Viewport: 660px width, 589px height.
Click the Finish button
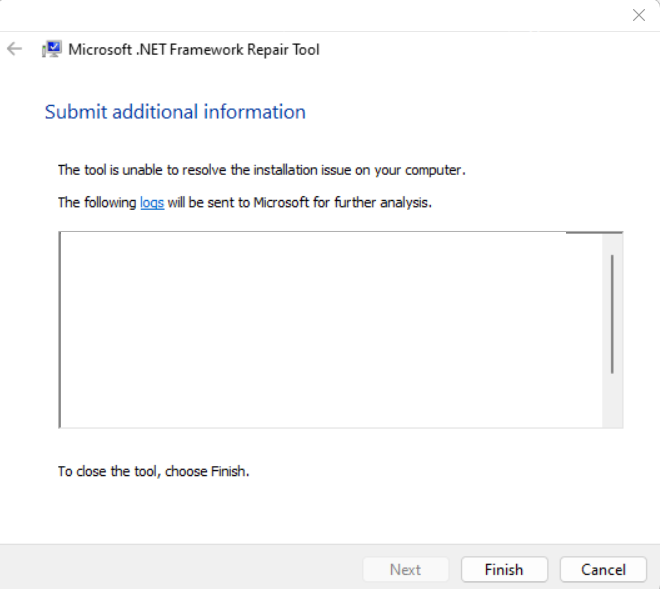click(x=504, y=570)
